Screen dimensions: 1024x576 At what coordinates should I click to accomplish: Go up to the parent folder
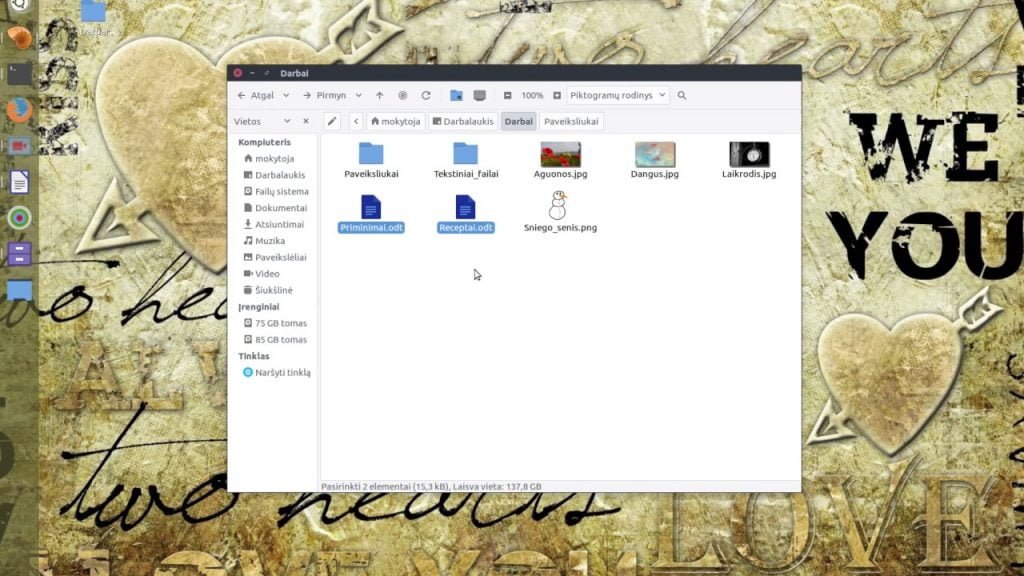coord(379,95)
